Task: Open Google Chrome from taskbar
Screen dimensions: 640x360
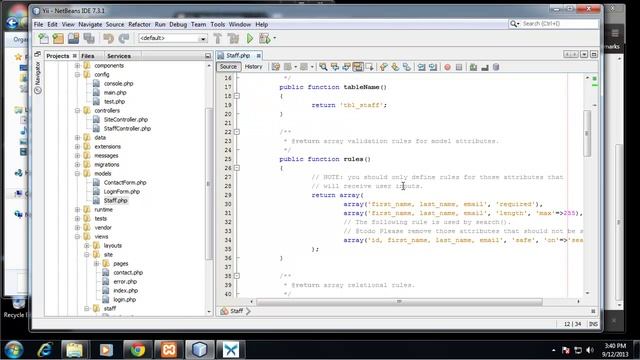Action: (138, 350)
